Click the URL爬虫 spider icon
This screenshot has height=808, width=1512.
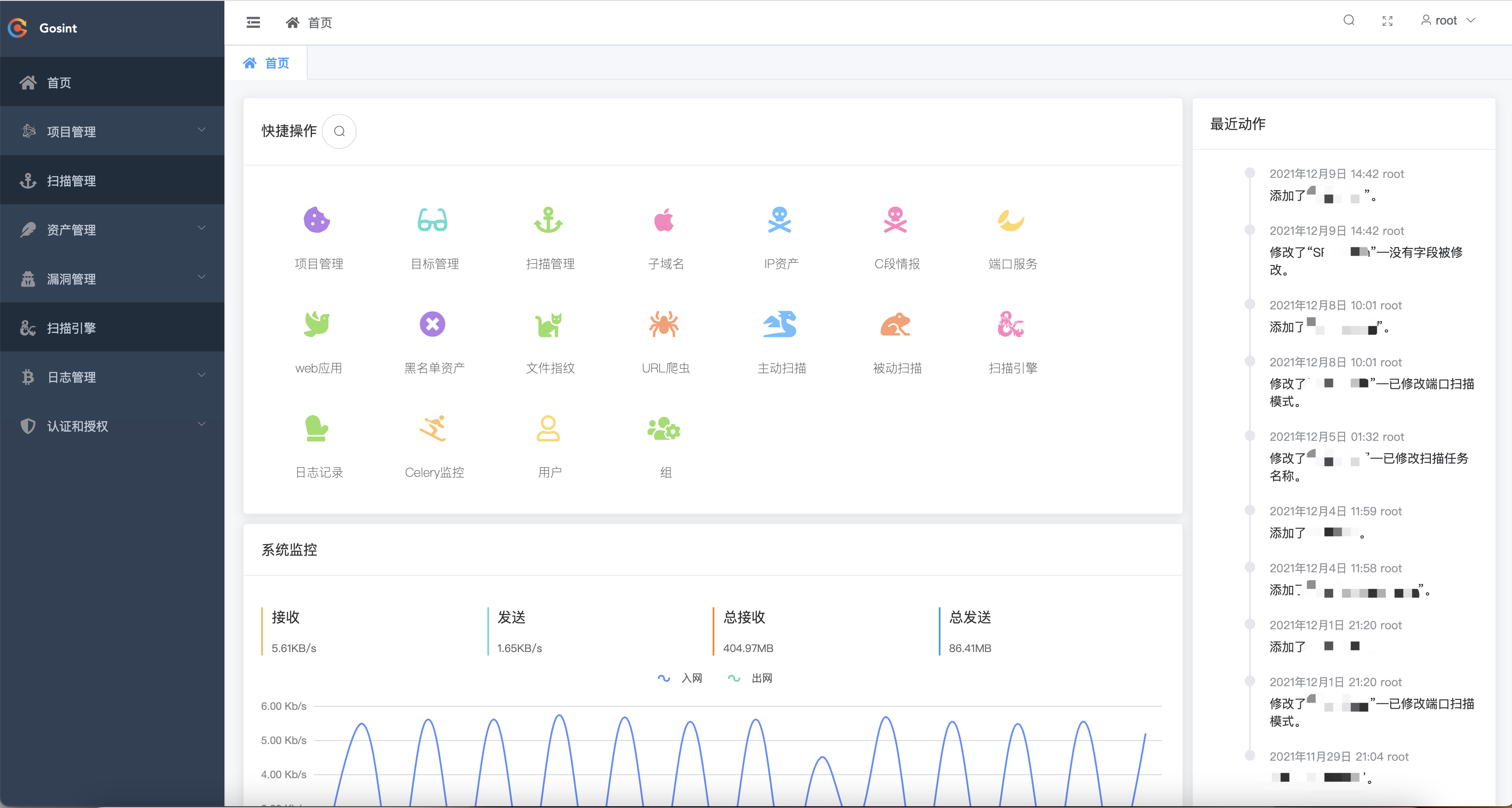[664, 325]
